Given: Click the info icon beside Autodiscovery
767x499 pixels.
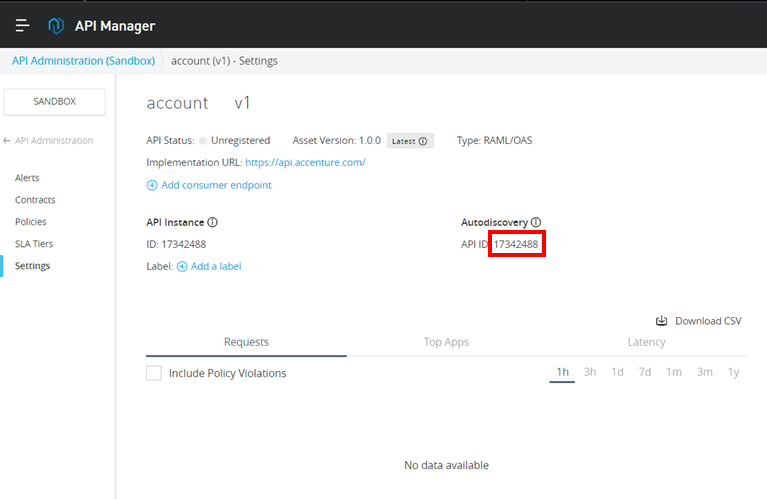Looking at the screenshot, I should tap(536, 222).
